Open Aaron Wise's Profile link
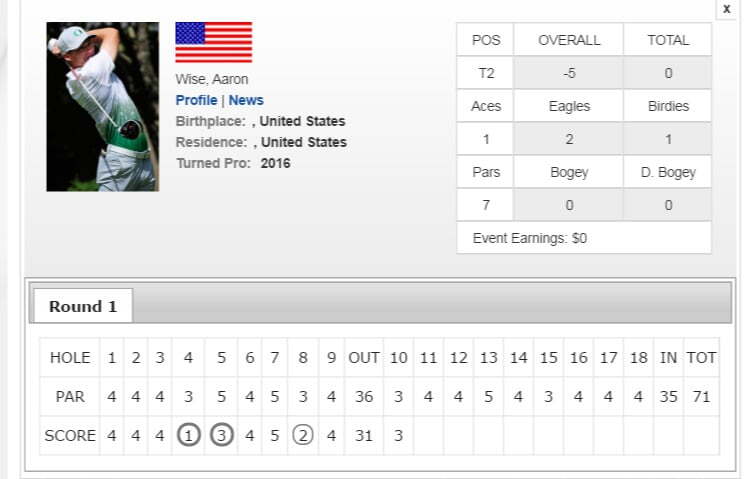This screenshot has width=747, height=479. (x=196, y=100)
